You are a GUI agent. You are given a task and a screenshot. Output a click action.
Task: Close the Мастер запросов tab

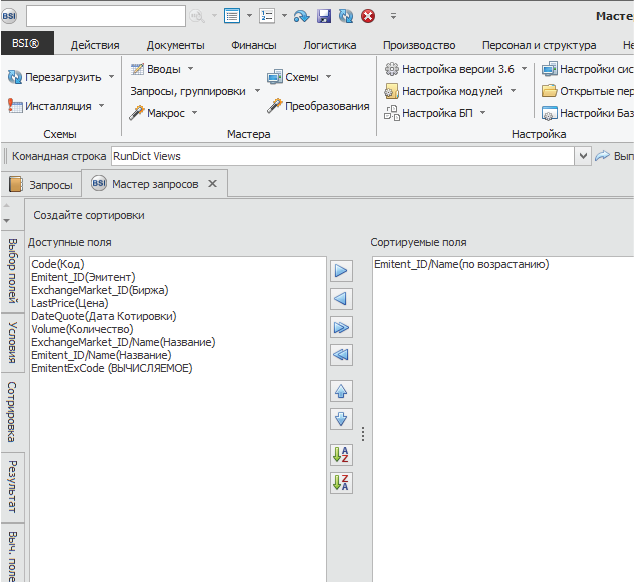(213, 184)
